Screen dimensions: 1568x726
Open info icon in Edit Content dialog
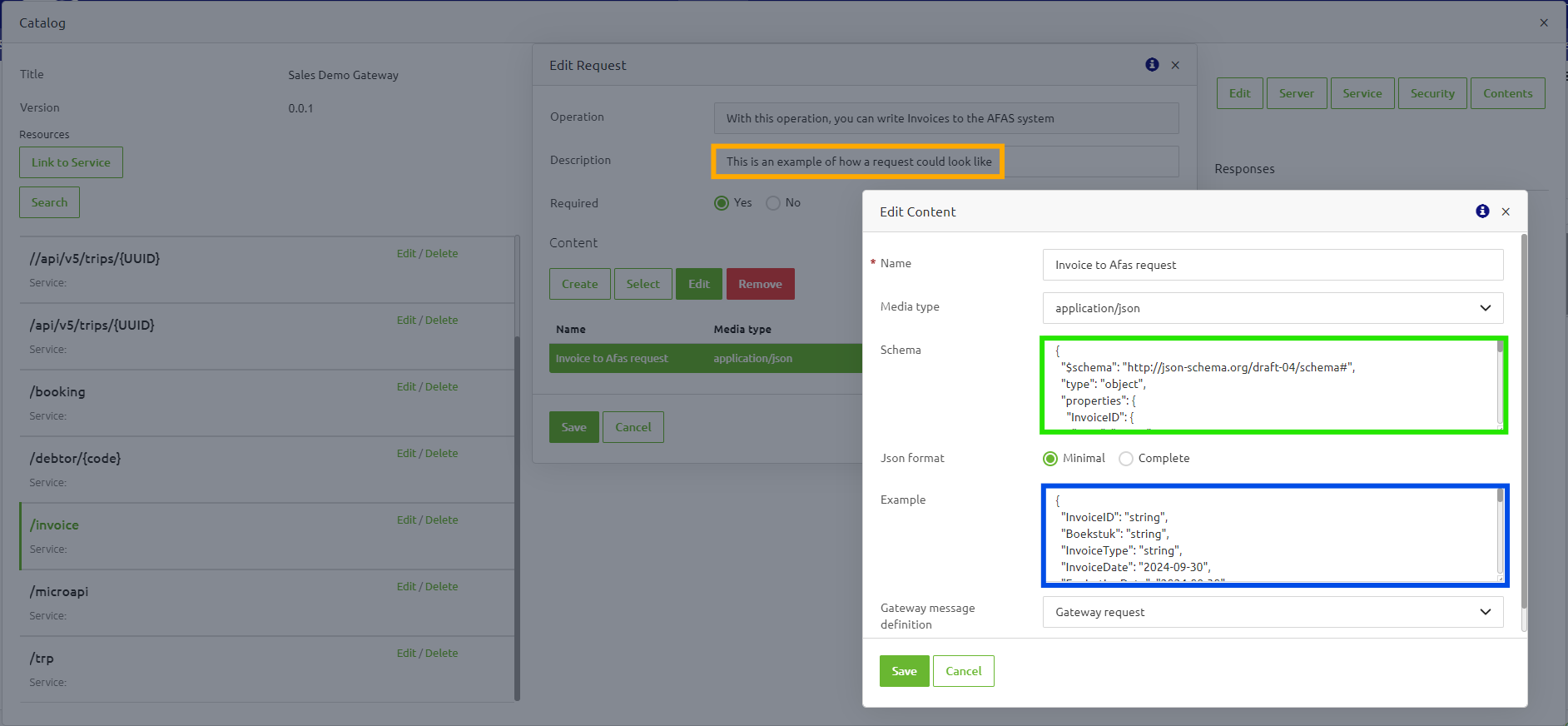1482,211
